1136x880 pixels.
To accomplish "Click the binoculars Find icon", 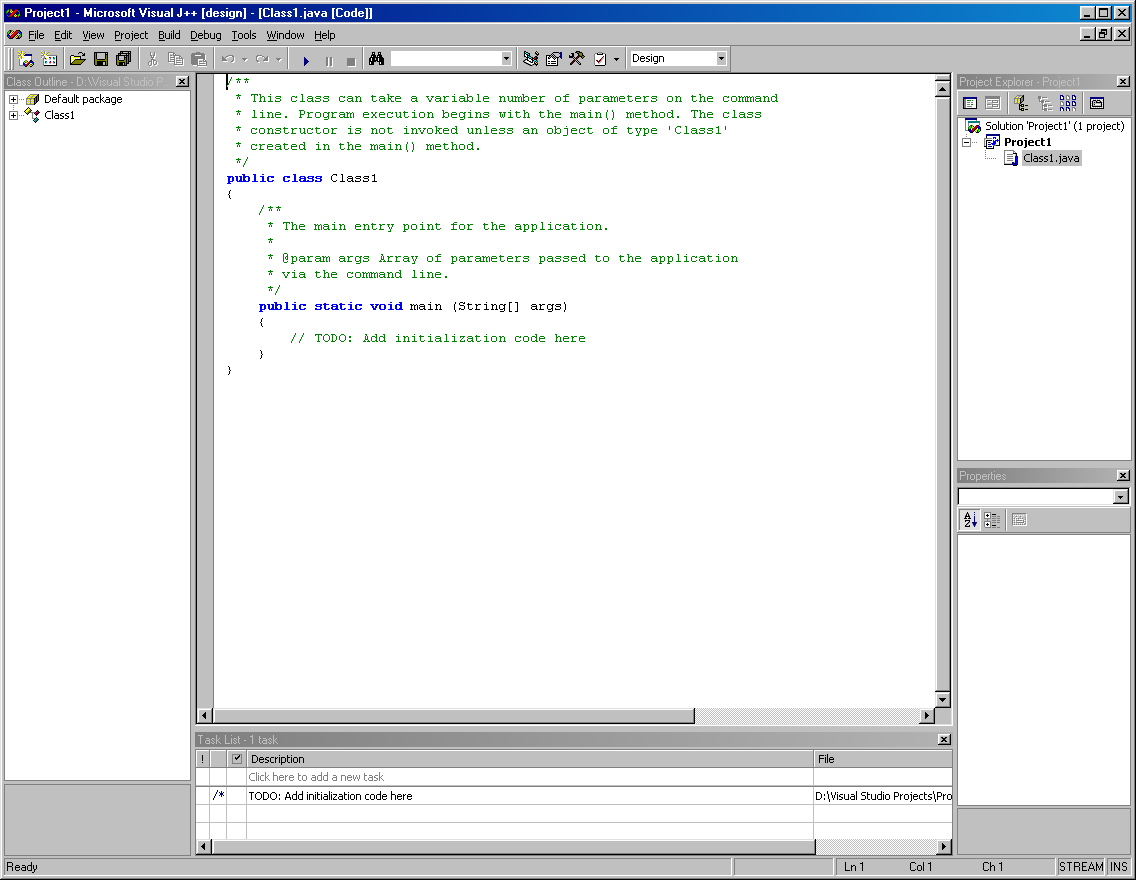I will click(376, 59).
